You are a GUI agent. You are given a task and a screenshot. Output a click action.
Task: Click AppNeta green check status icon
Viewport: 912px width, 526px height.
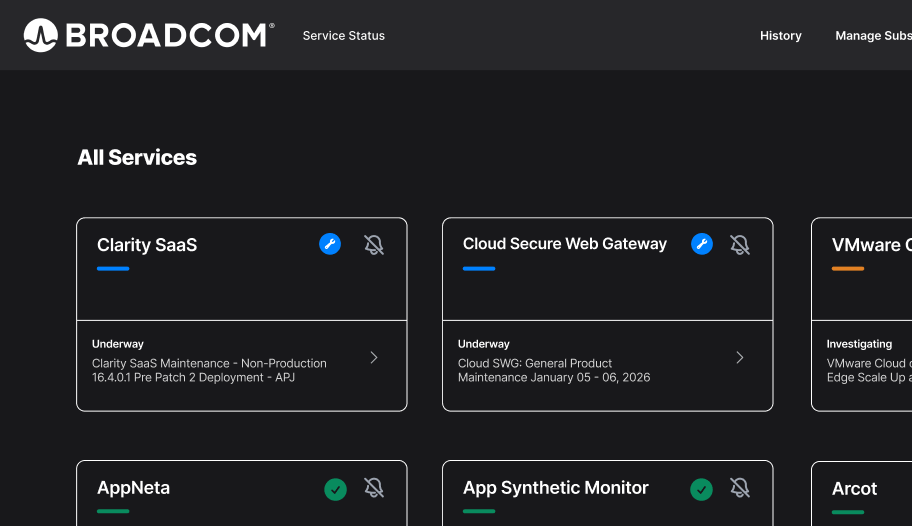click(x=336, y=489)
